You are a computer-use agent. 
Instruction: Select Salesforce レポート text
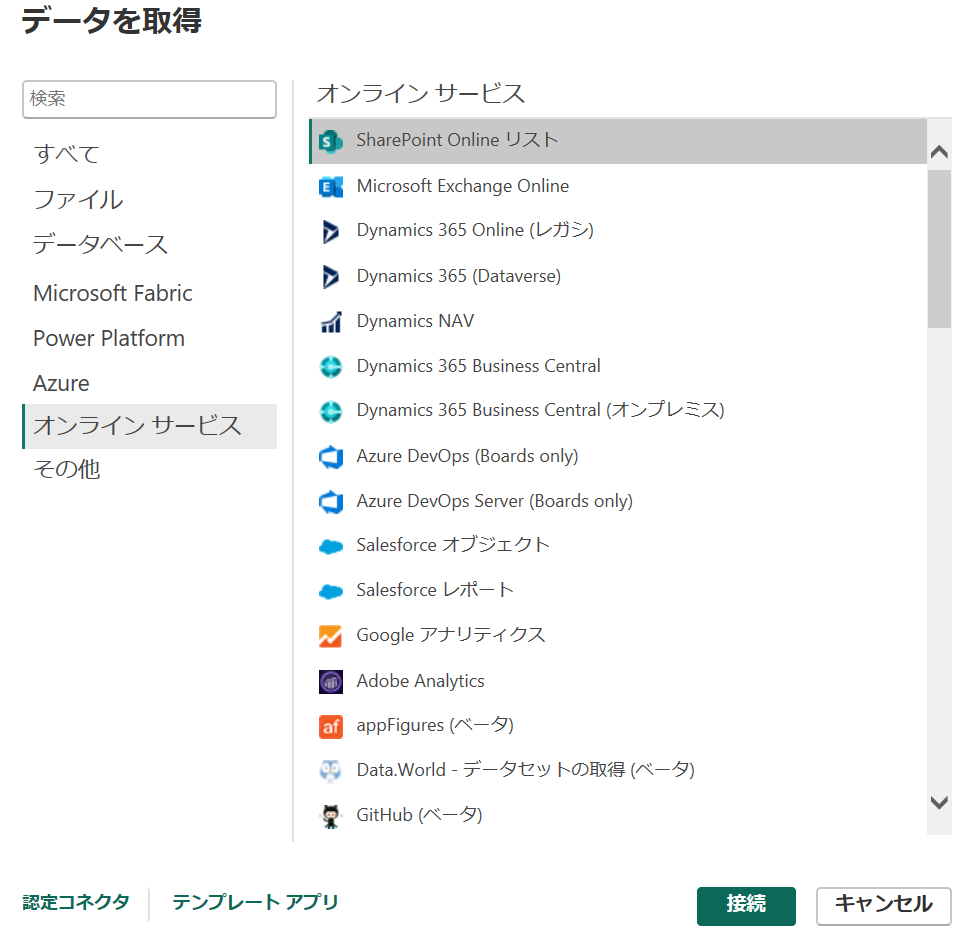coord(435,590)
